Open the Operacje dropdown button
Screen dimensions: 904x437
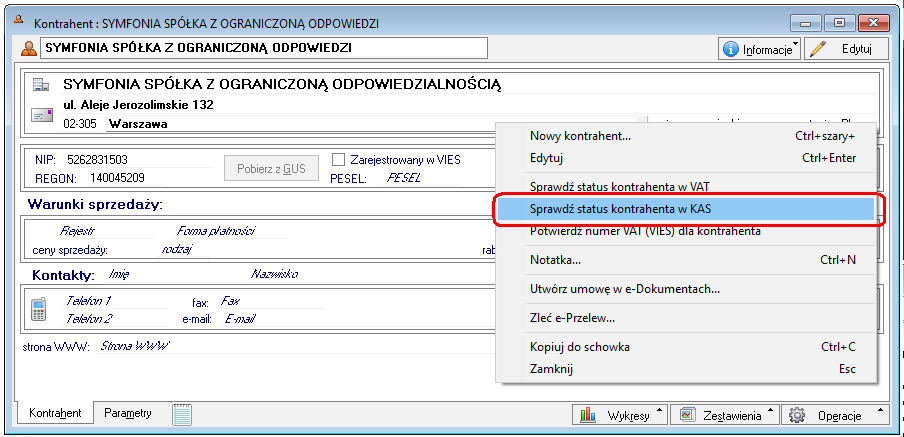835,415
